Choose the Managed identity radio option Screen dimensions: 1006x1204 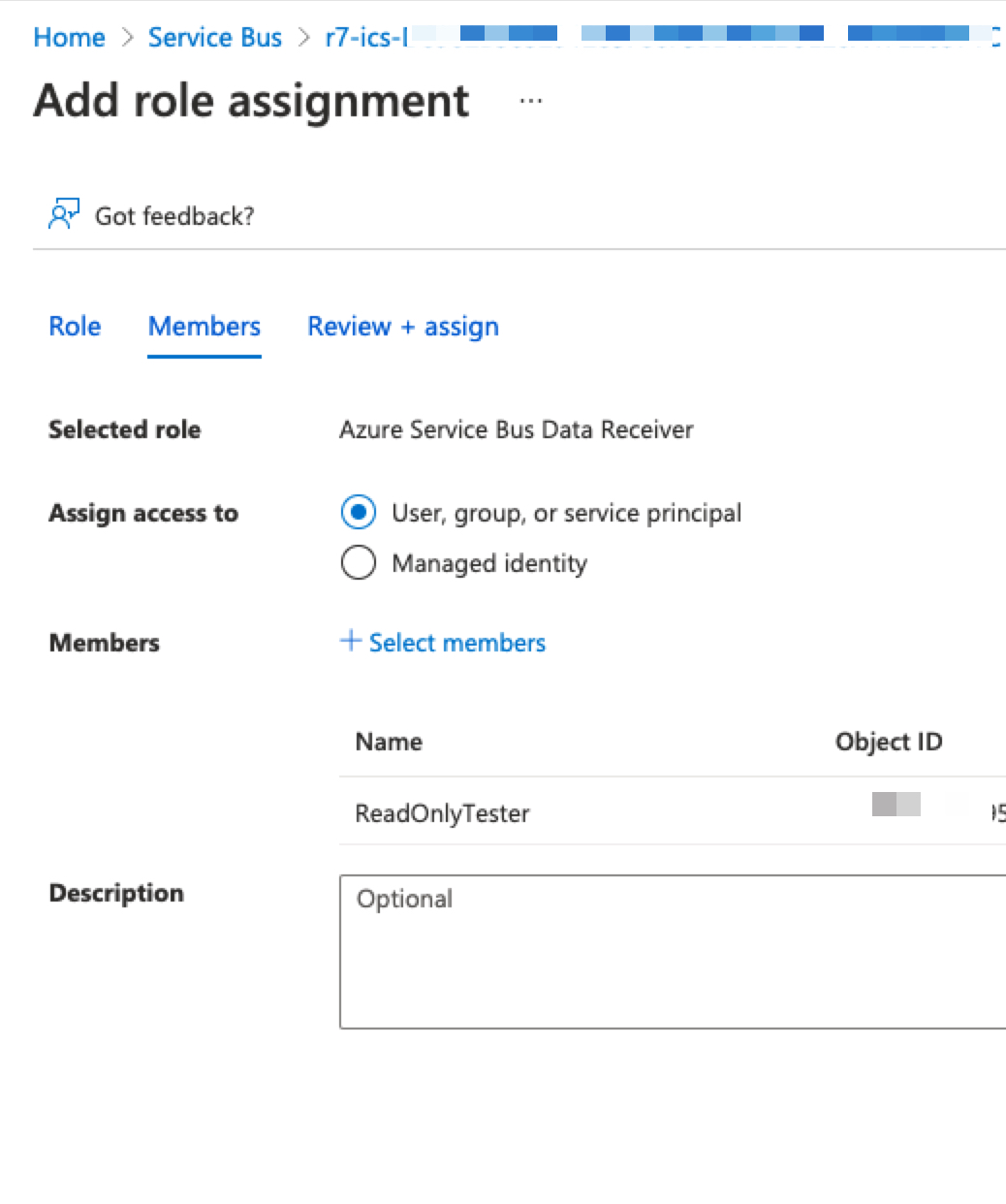coord(359,563)
